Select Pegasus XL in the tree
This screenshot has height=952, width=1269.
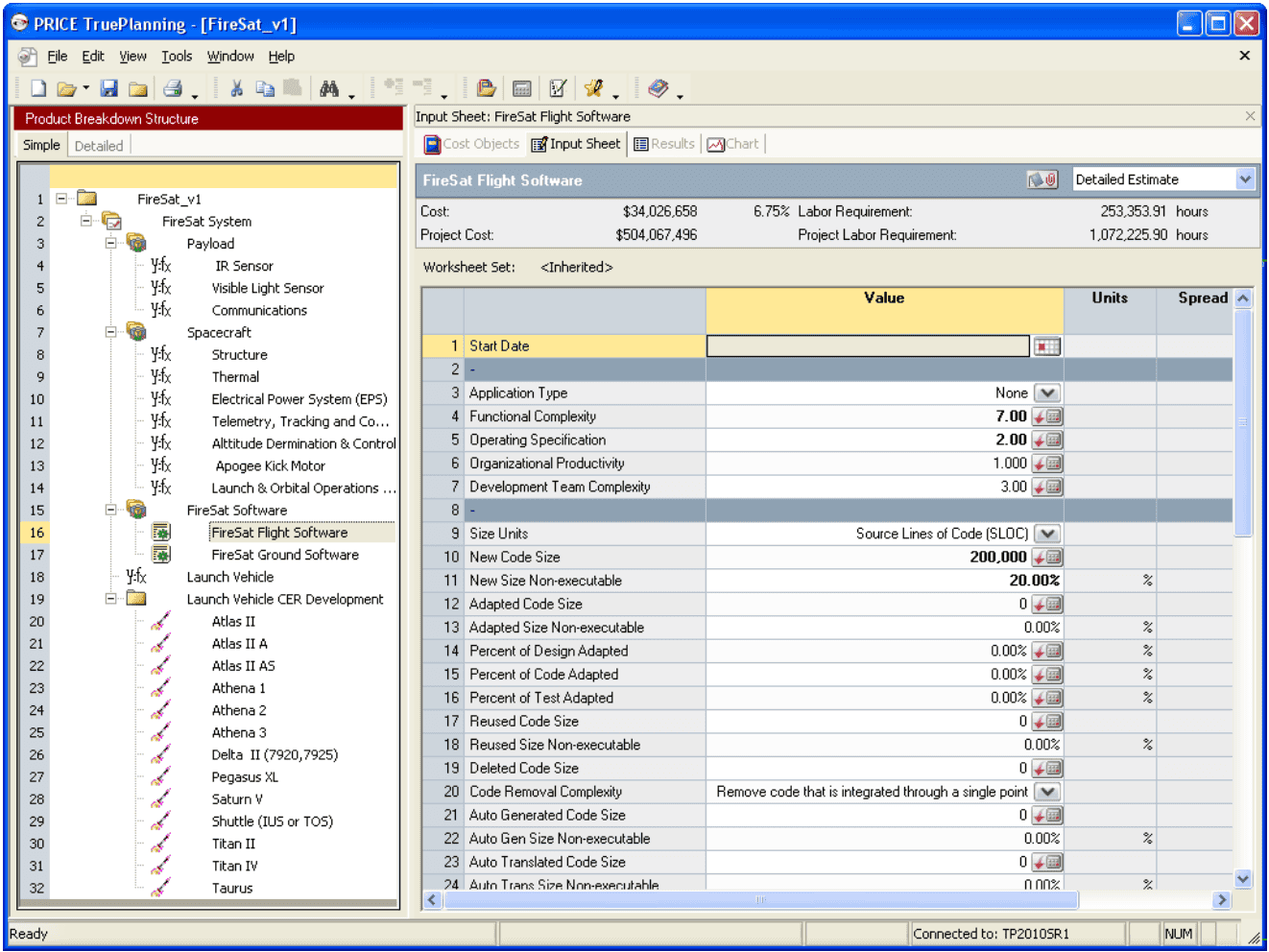click(245, 777)
